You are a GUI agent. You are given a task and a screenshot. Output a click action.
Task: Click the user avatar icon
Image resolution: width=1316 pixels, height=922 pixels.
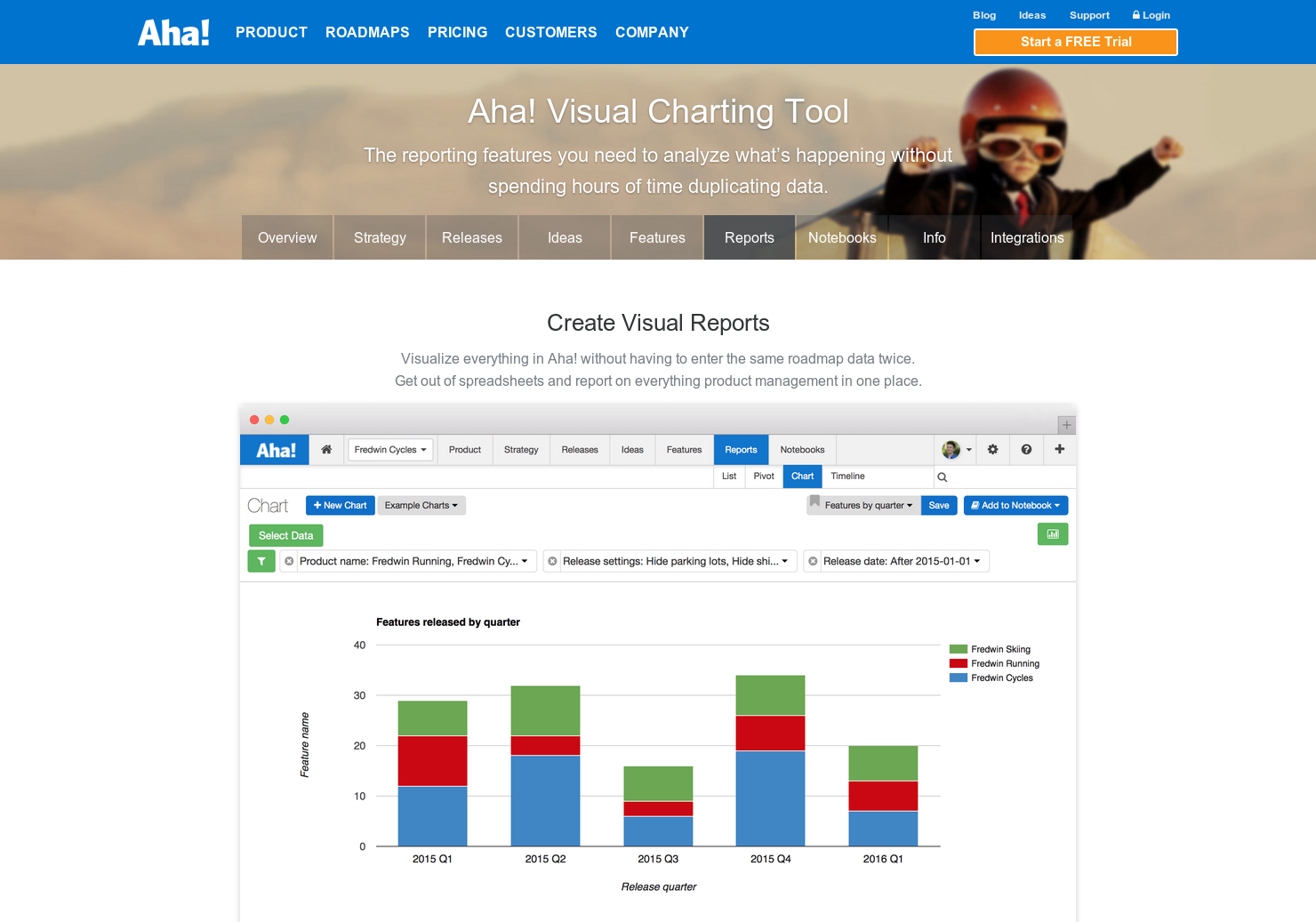[x=951, y=450]
